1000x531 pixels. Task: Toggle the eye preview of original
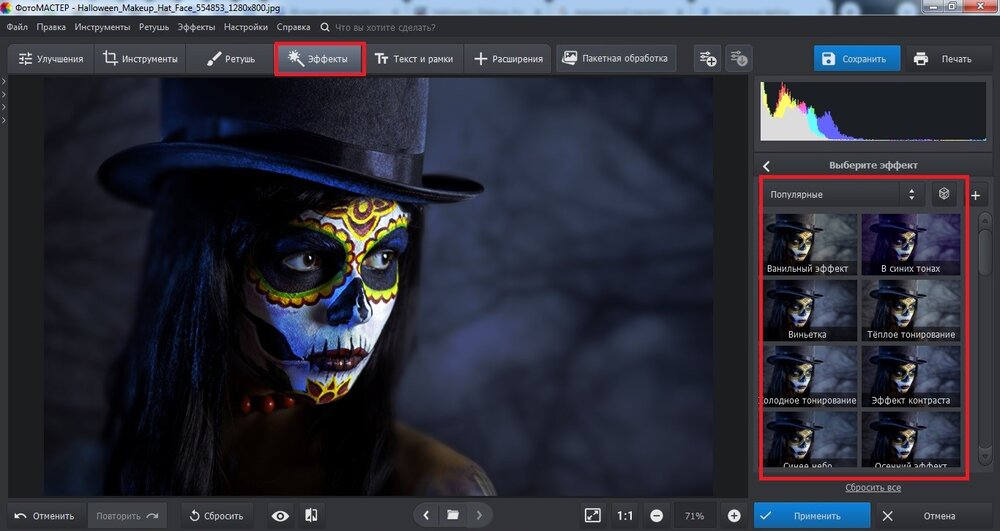point(281,516)
